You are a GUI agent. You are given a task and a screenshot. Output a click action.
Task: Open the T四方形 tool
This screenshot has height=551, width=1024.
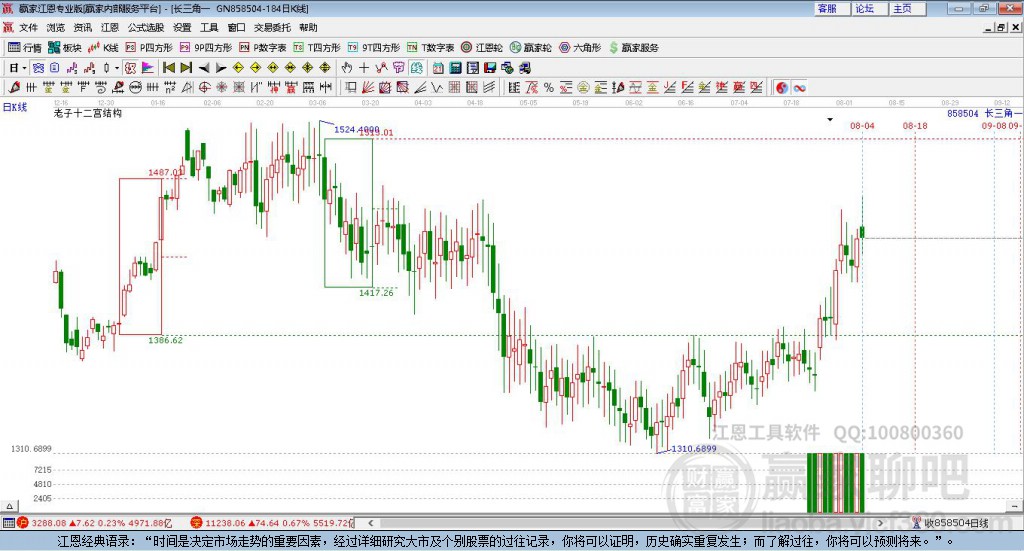click(317, 48)
